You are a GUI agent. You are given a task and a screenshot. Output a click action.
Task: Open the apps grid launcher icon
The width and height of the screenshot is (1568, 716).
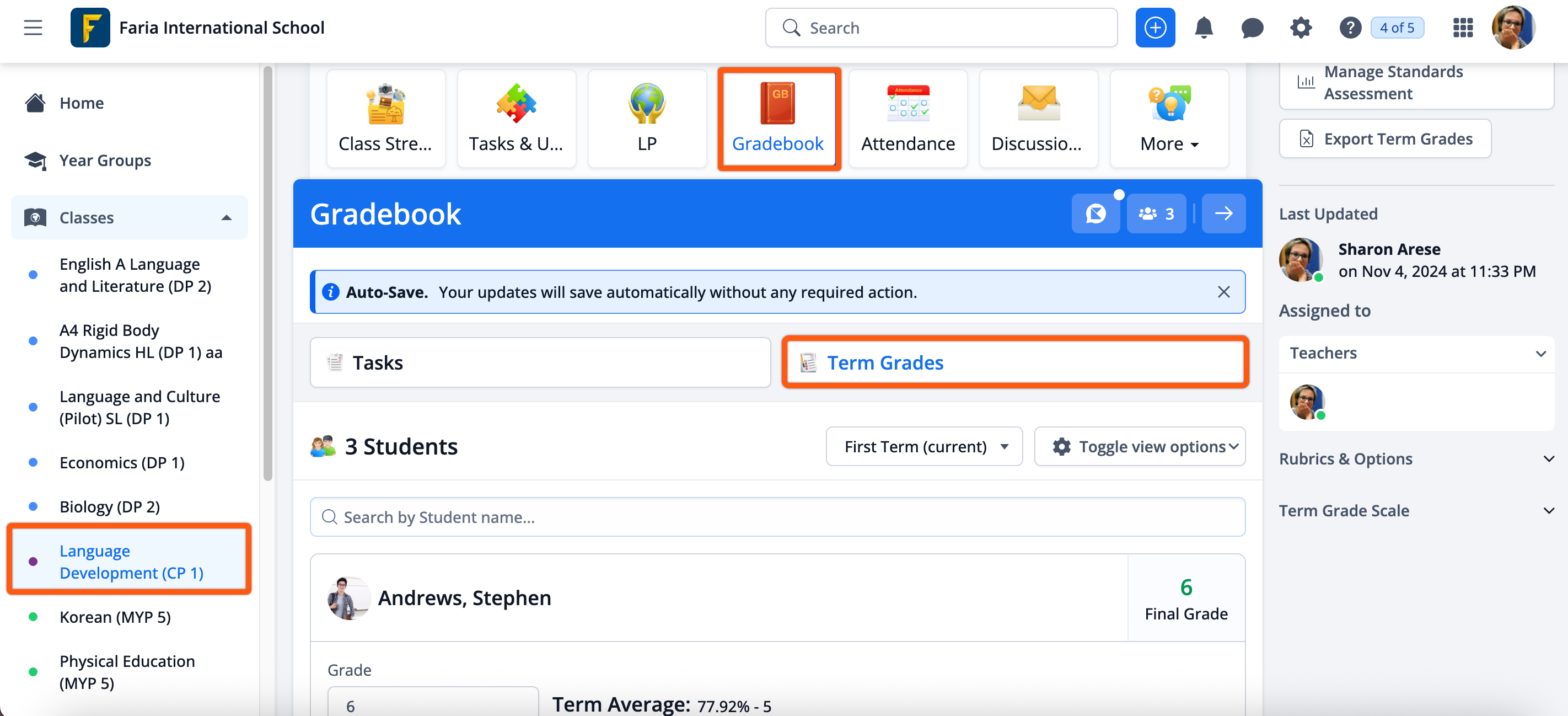(x=1462, y=28)
